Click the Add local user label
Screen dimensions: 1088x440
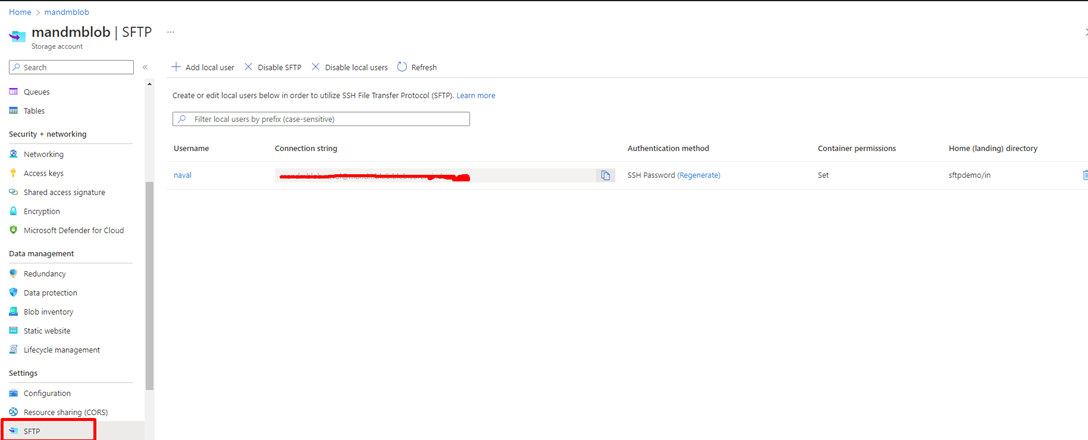point(210,67)
